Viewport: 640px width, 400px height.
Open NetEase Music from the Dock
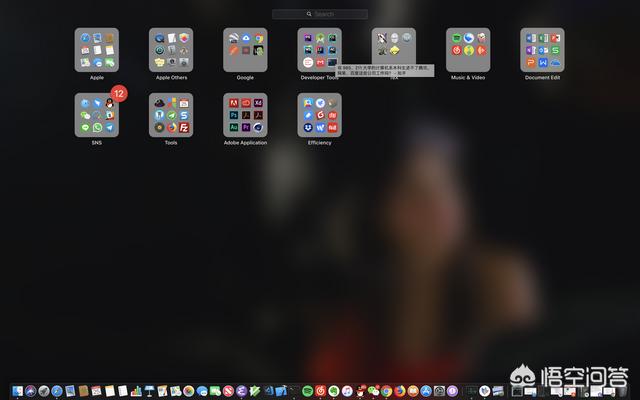coord(320,391)
